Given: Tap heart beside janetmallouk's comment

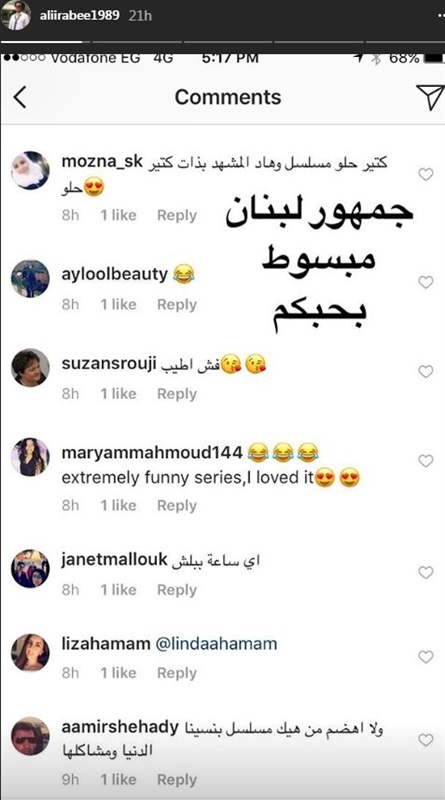Looking at the screenshot, I should click(426, 572).
